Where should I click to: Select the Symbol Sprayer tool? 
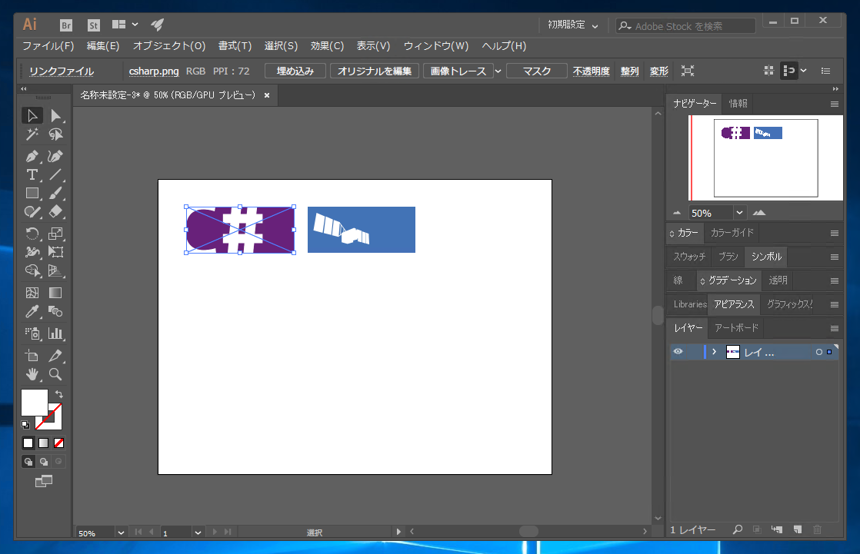click(32, 333)
